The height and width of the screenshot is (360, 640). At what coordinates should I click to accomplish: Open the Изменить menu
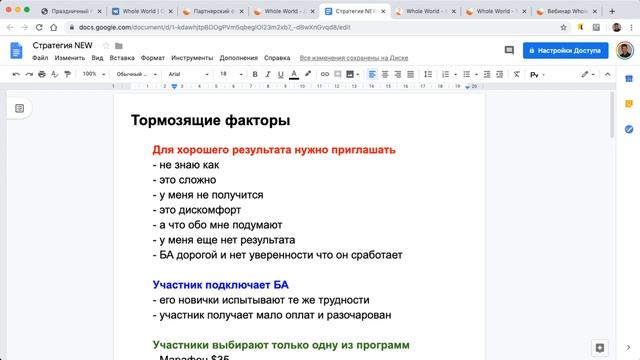(x=70, y=58)
